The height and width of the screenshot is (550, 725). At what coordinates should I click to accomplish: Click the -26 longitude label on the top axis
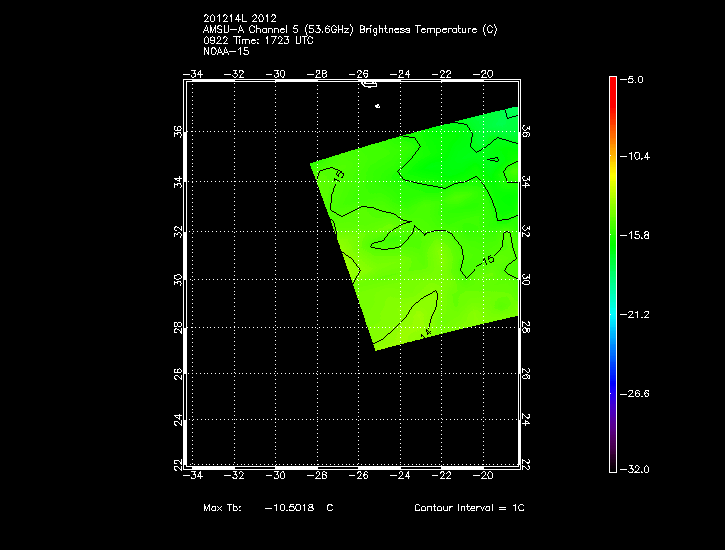pos(359,73)
